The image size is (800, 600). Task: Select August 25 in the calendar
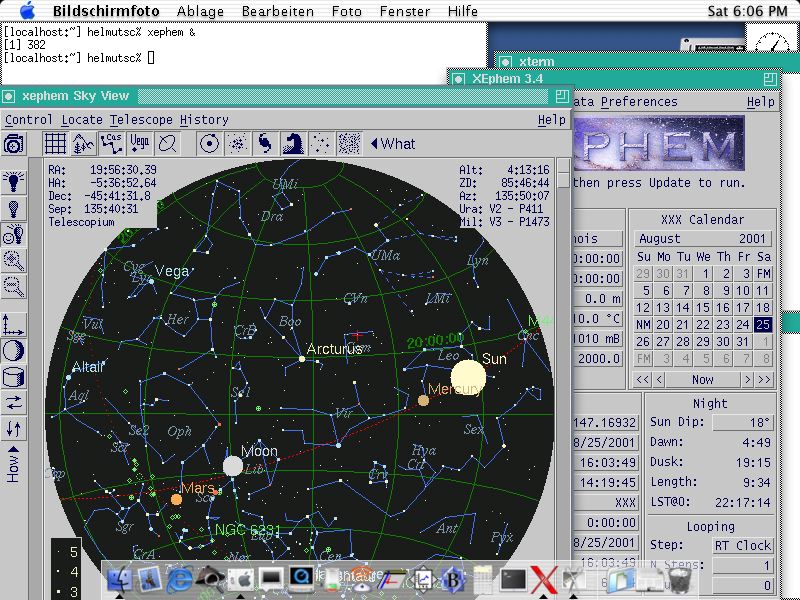point(763,324)
